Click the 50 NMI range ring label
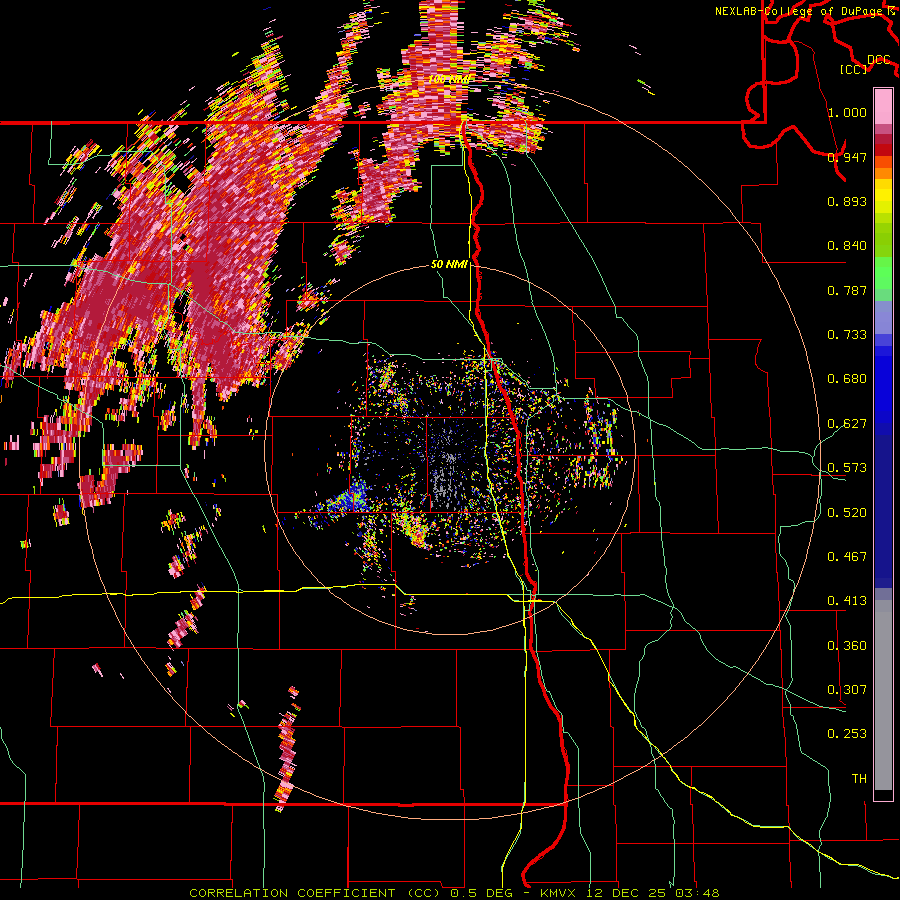Screen dimensions: 900x900 449,265
